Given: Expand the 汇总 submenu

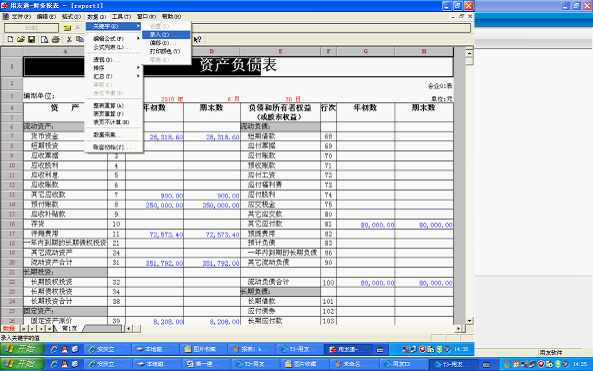Looking at the screenshot, I should click(x=113, y=76).
